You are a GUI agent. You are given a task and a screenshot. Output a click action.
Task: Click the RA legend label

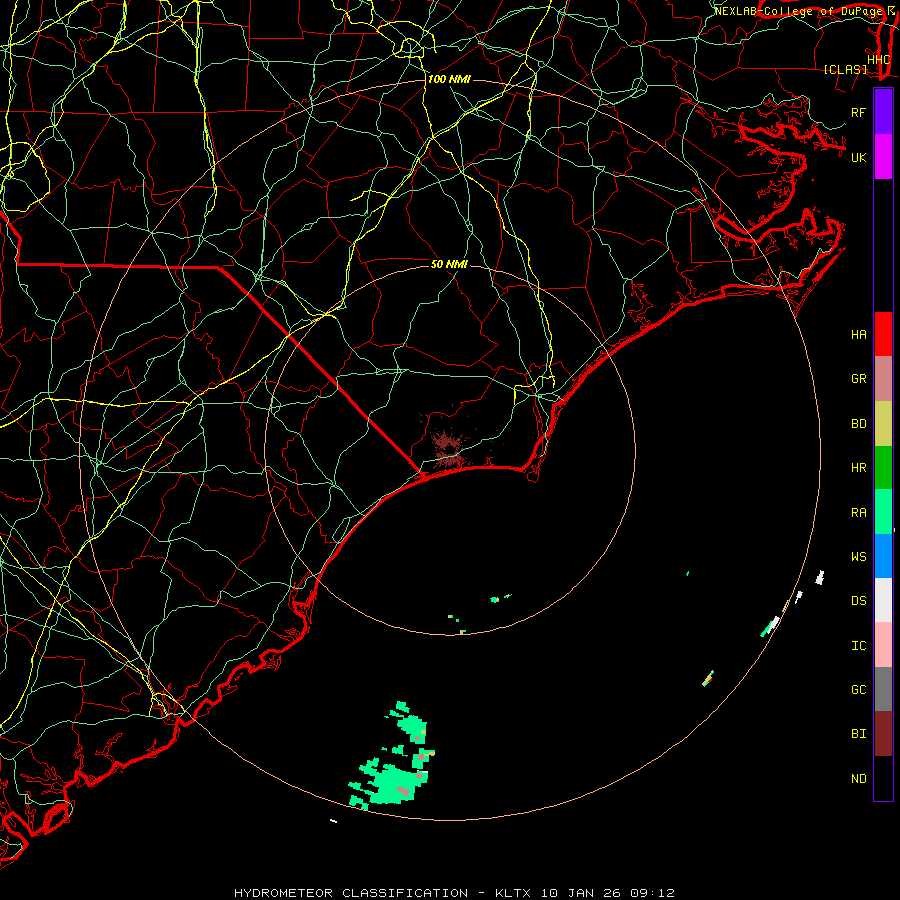pyautogui.click(x=858, y=513)
